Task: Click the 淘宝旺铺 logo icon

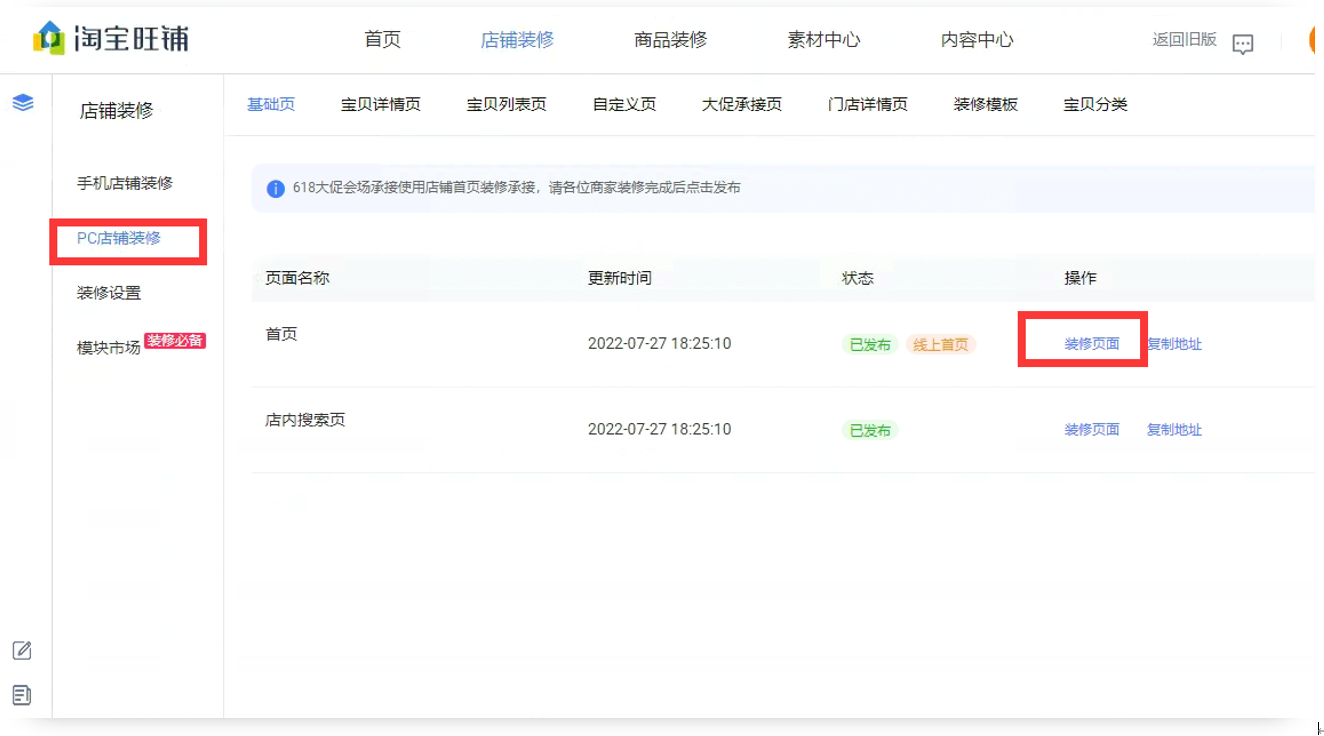Action: (x=48, y=38)
